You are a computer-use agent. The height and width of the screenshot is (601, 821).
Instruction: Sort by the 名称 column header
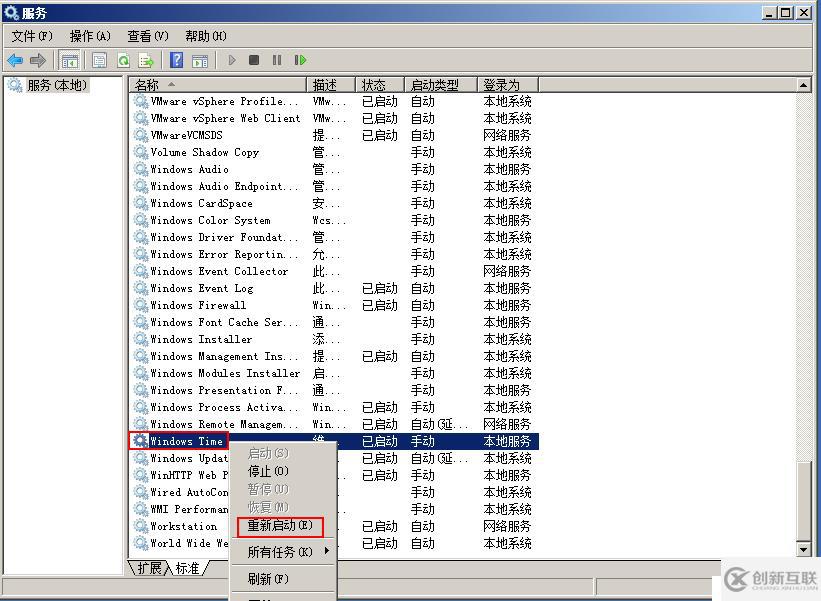pos(218,85)
